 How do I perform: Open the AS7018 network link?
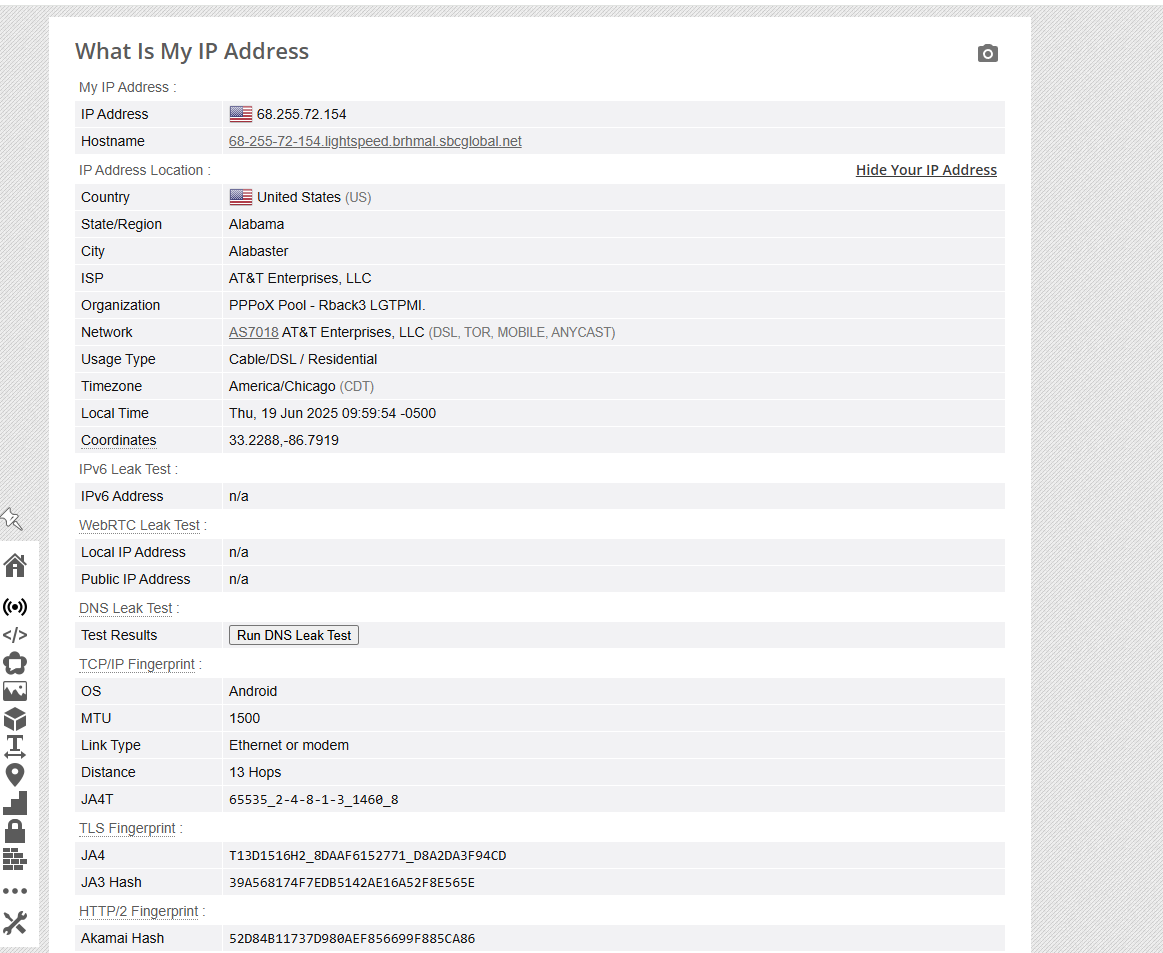point(253,332)
